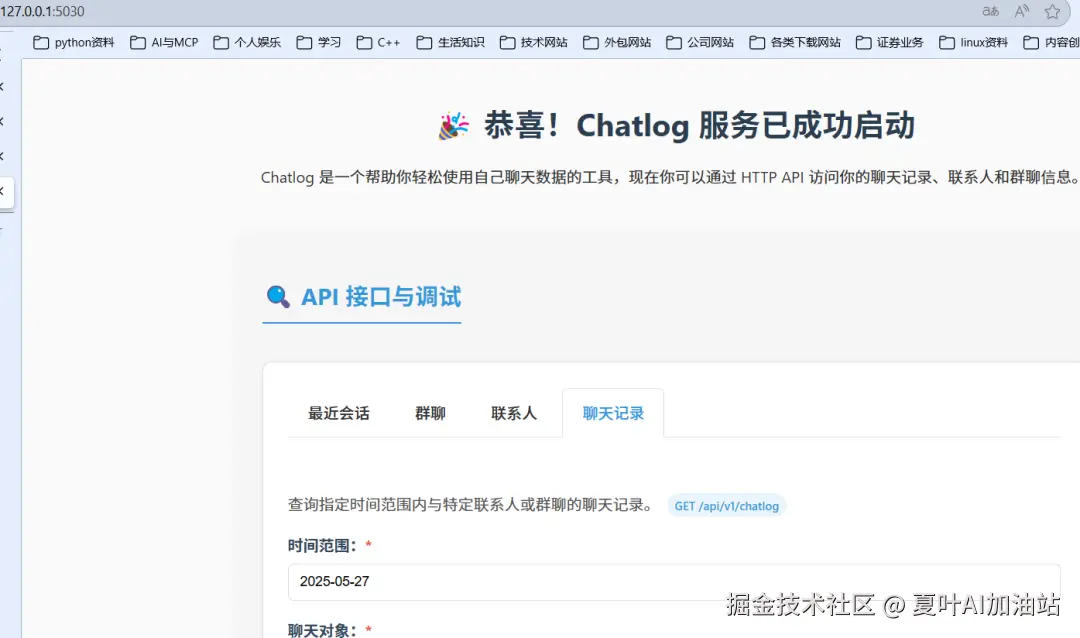
Task: Open the linux资料 bookmark folder
Action: tap(973, 43)
